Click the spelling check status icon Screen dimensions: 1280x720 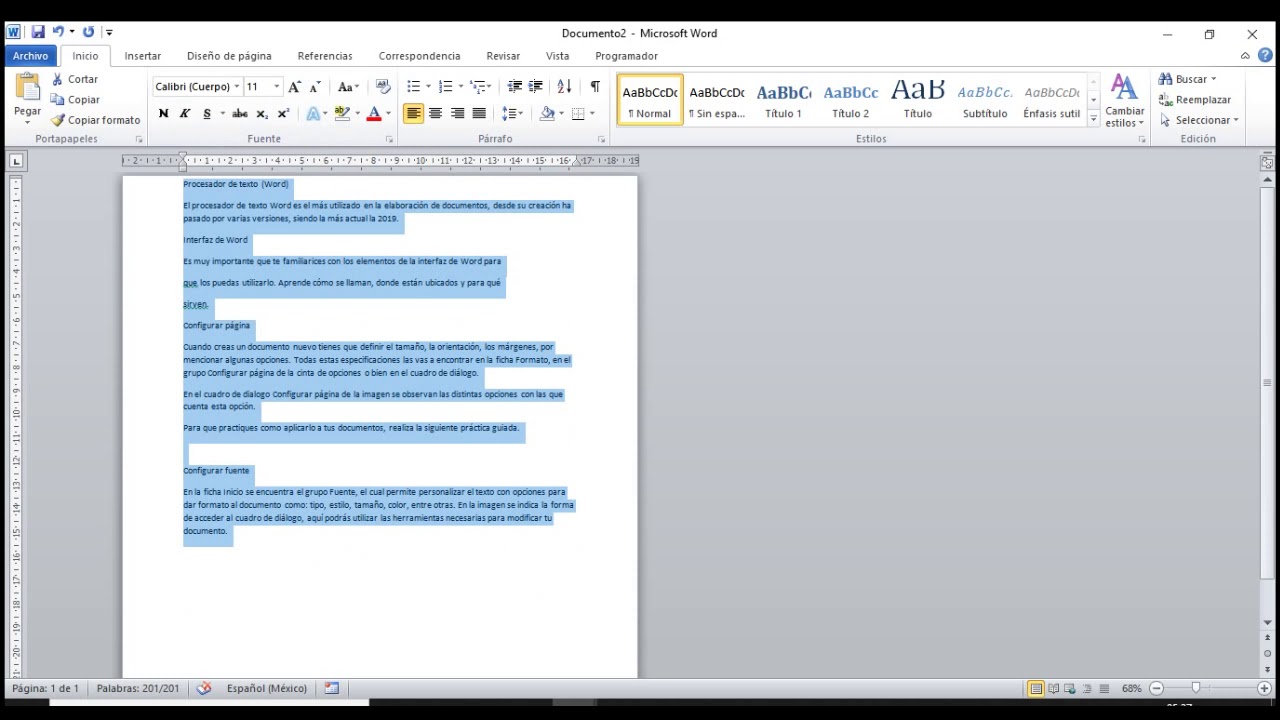[204, 688]
